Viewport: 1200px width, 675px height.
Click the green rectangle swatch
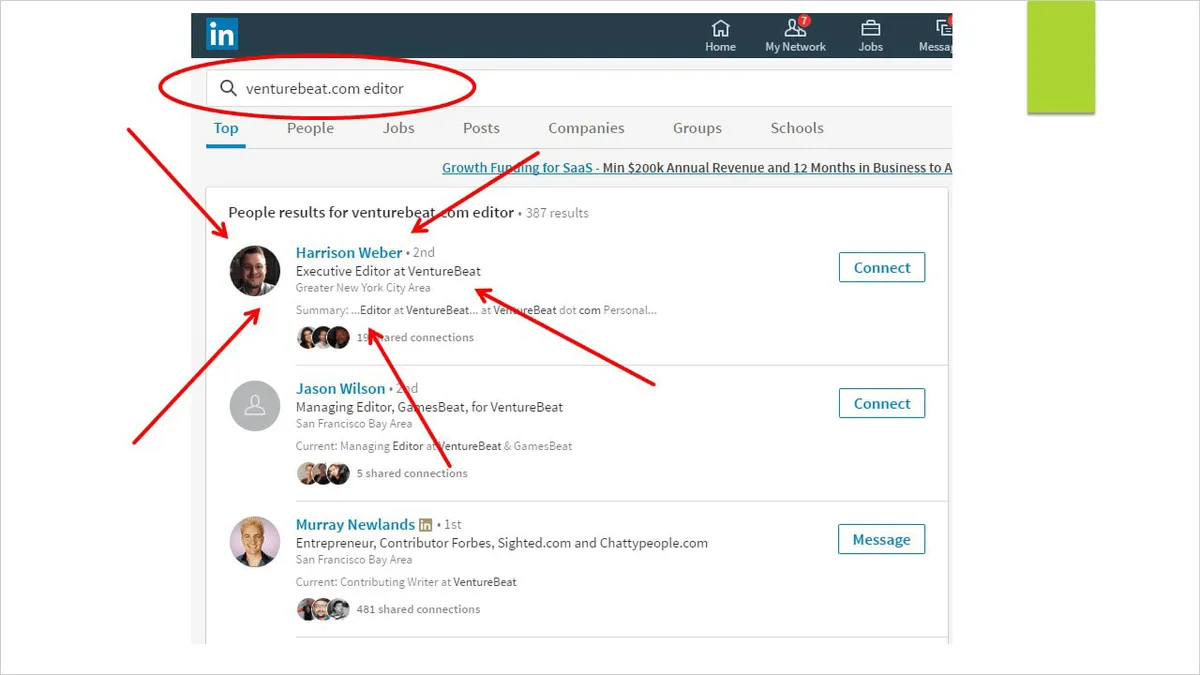click(x=1061, y=57)
